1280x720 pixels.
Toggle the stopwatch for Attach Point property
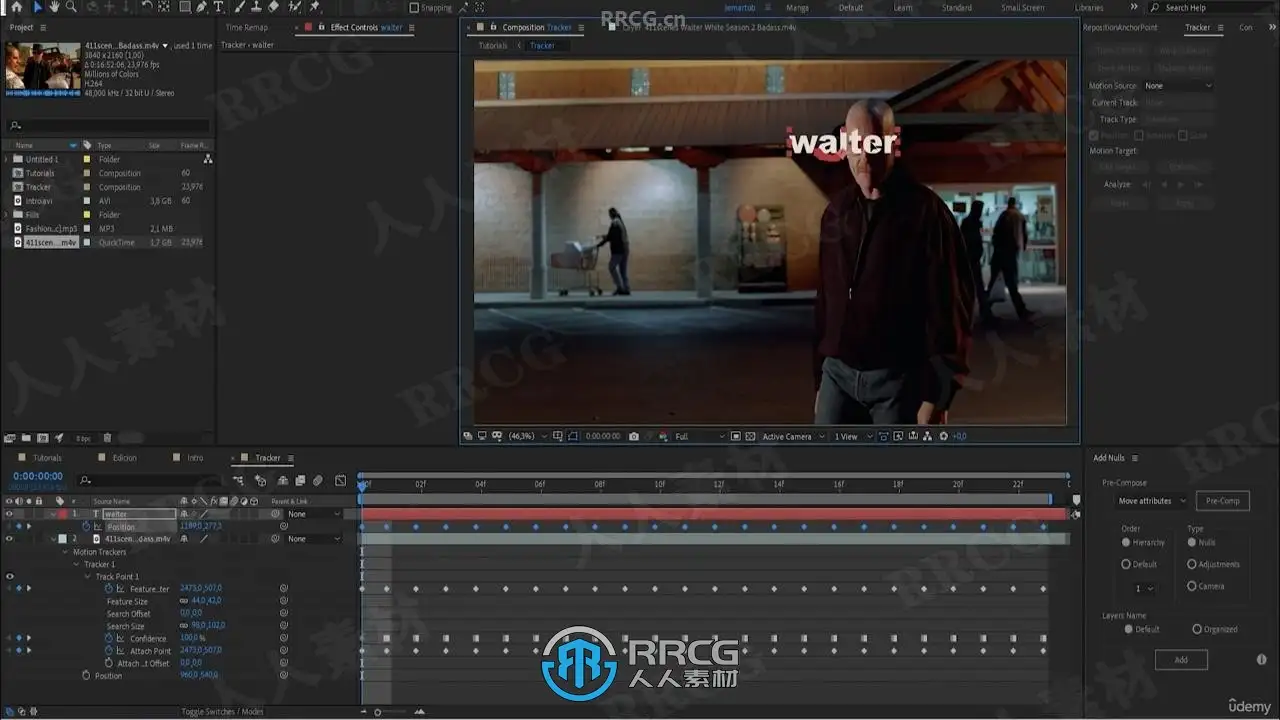[x=109, y=650]
